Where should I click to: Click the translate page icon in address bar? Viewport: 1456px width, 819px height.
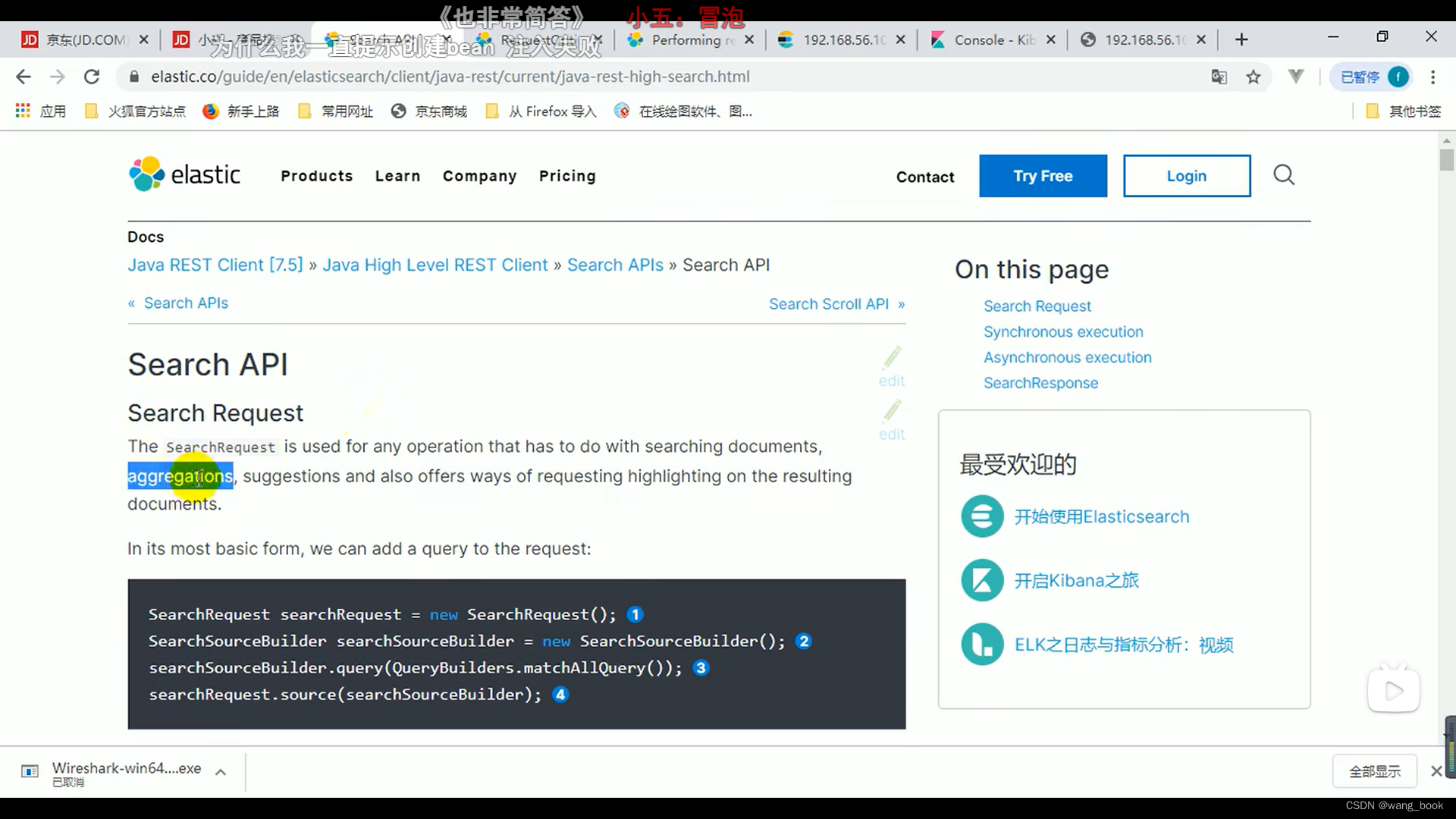pyautogui.click(x=1219, y=77)
